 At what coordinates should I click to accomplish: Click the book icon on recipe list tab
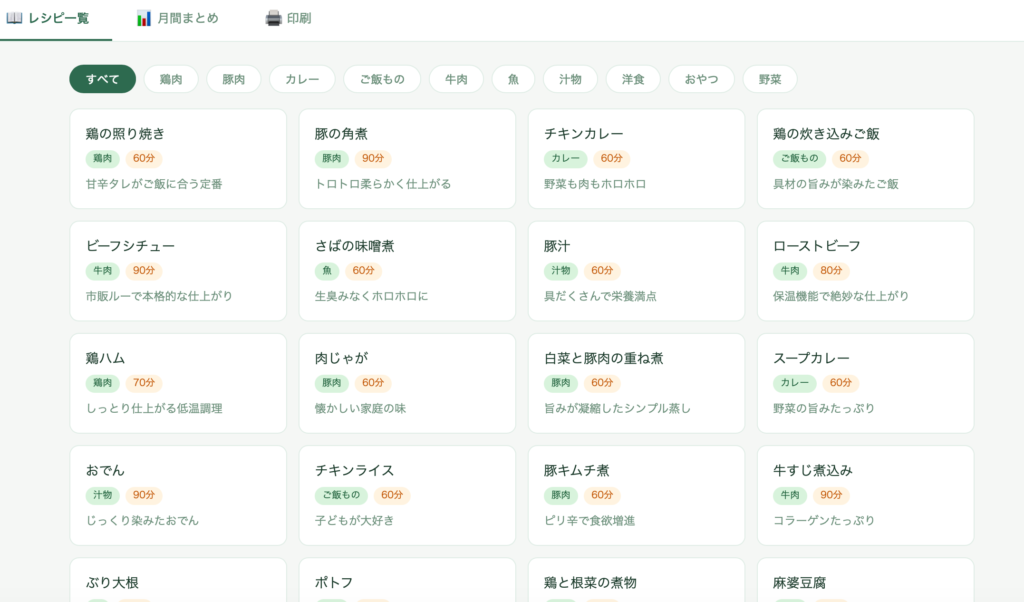14,18
